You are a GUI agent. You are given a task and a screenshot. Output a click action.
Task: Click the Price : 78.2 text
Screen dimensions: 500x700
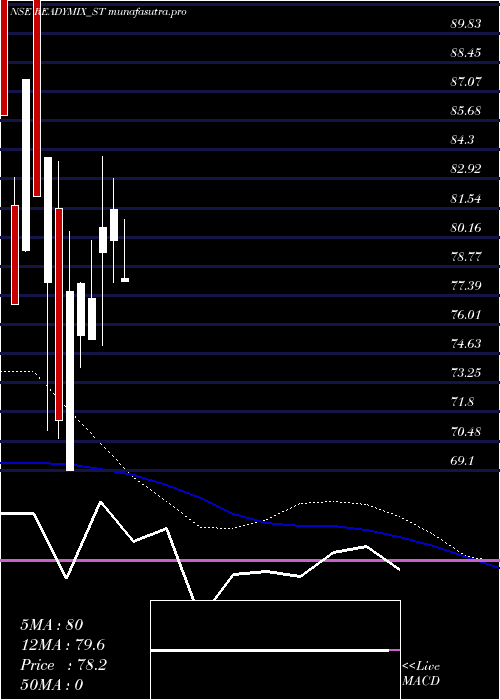click(x=63, y=665)
